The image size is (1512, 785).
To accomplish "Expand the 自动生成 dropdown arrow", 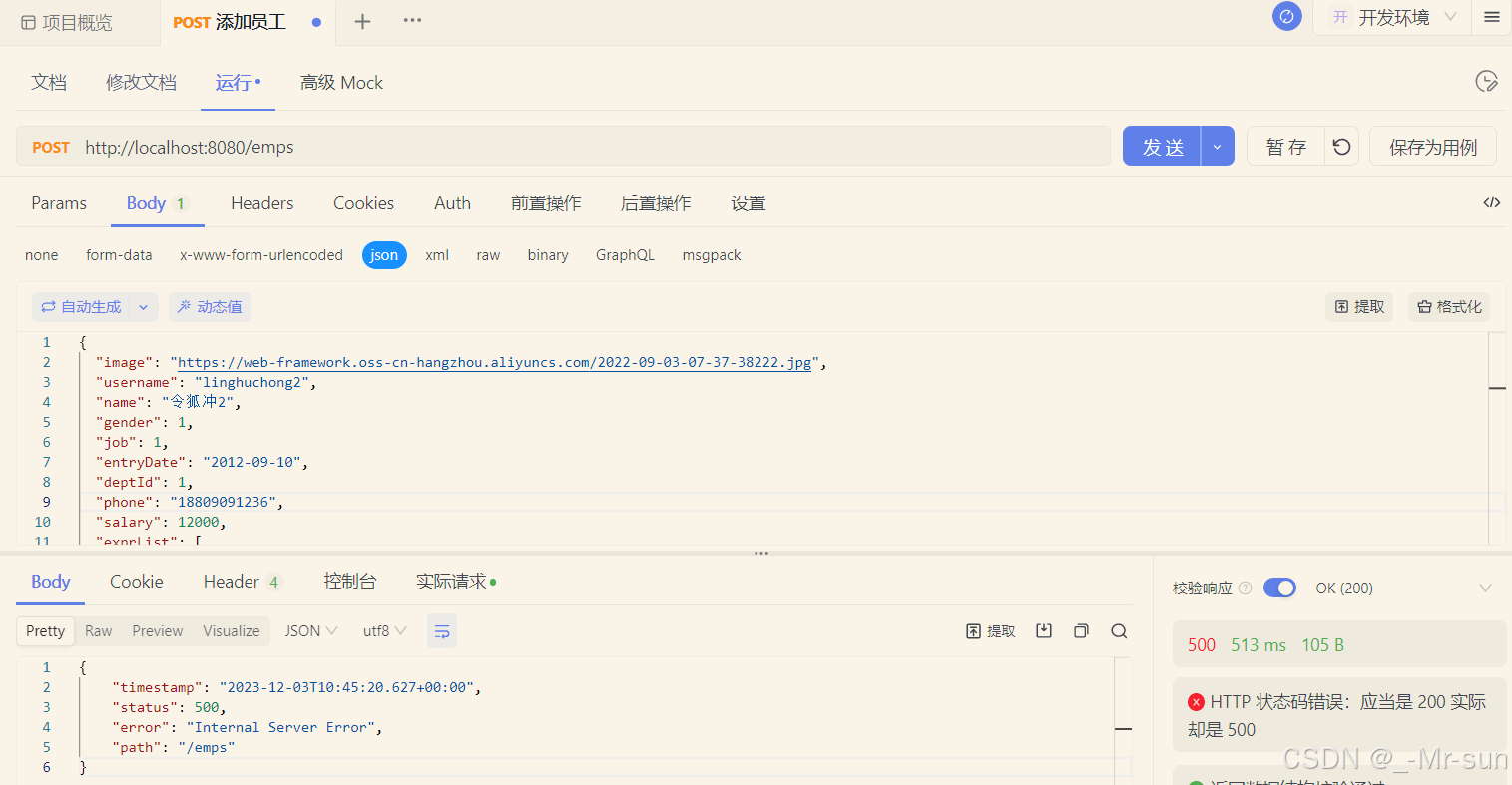I will coord(143,307).
